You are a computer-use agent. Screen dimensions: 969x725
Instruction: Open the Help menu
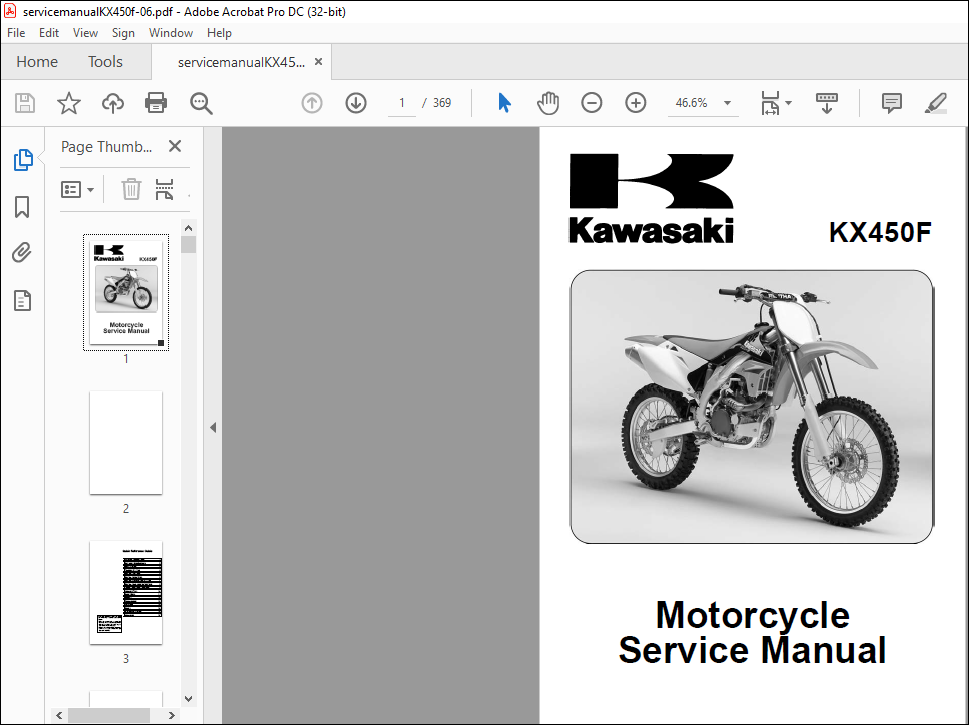(x=219, y=33)
